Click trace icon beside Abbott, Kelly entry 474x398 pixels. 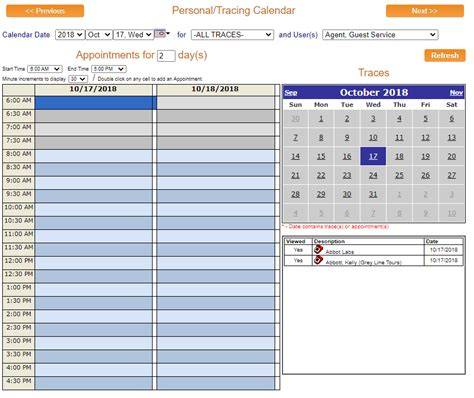pos(318,260)
